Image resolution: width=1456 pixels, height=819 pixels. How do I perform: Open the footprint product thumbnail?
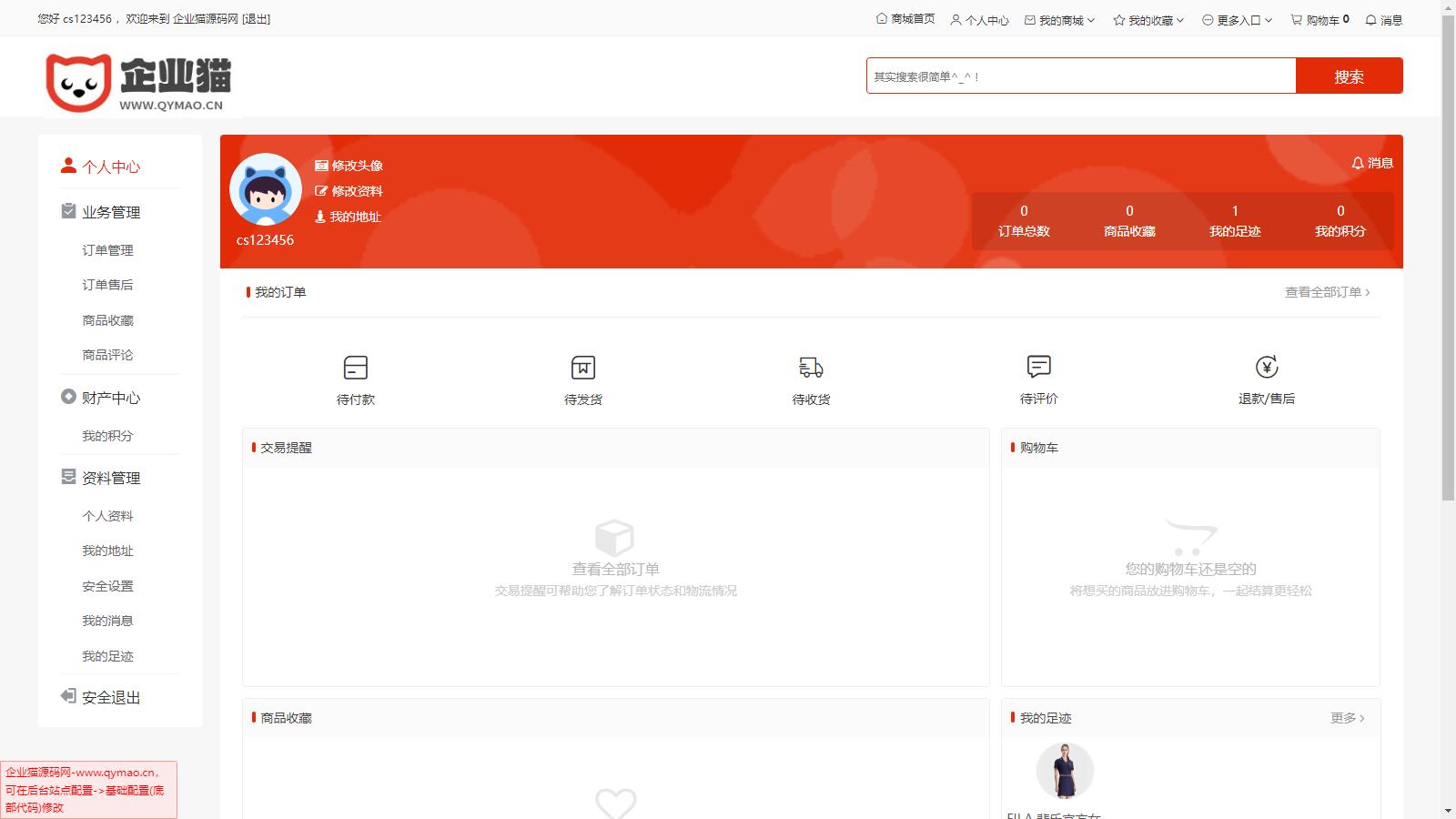1065,771
